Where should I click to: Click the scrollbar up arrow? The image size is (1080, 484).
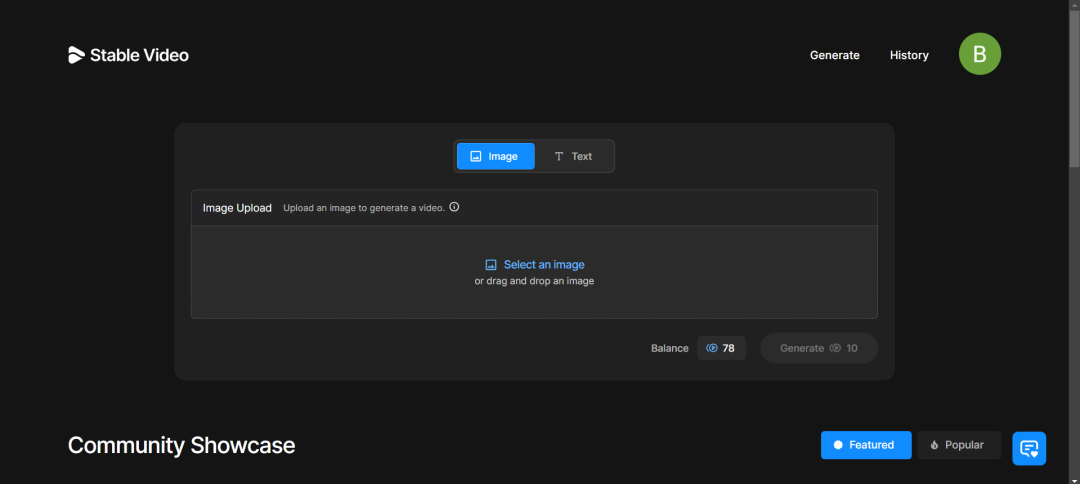coord(1074,5)
